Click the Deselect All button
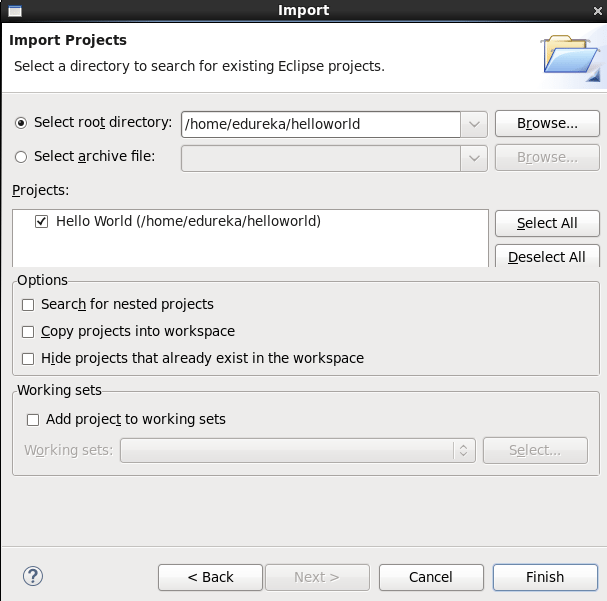The height and width of the screenshot is (601, 607). click(547, 256)
